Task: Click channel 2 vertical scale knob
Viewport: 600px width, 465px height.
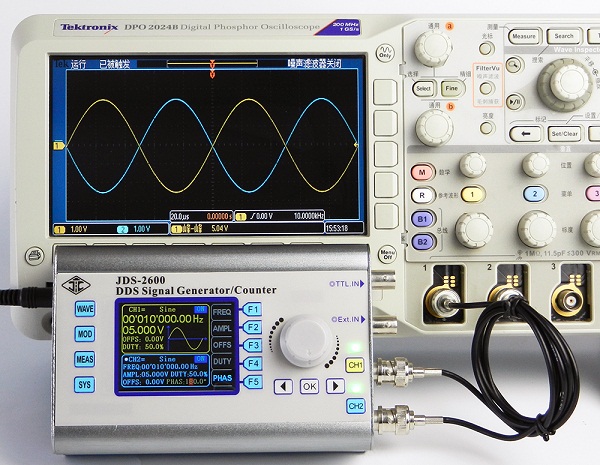Action: click(536, 228)
